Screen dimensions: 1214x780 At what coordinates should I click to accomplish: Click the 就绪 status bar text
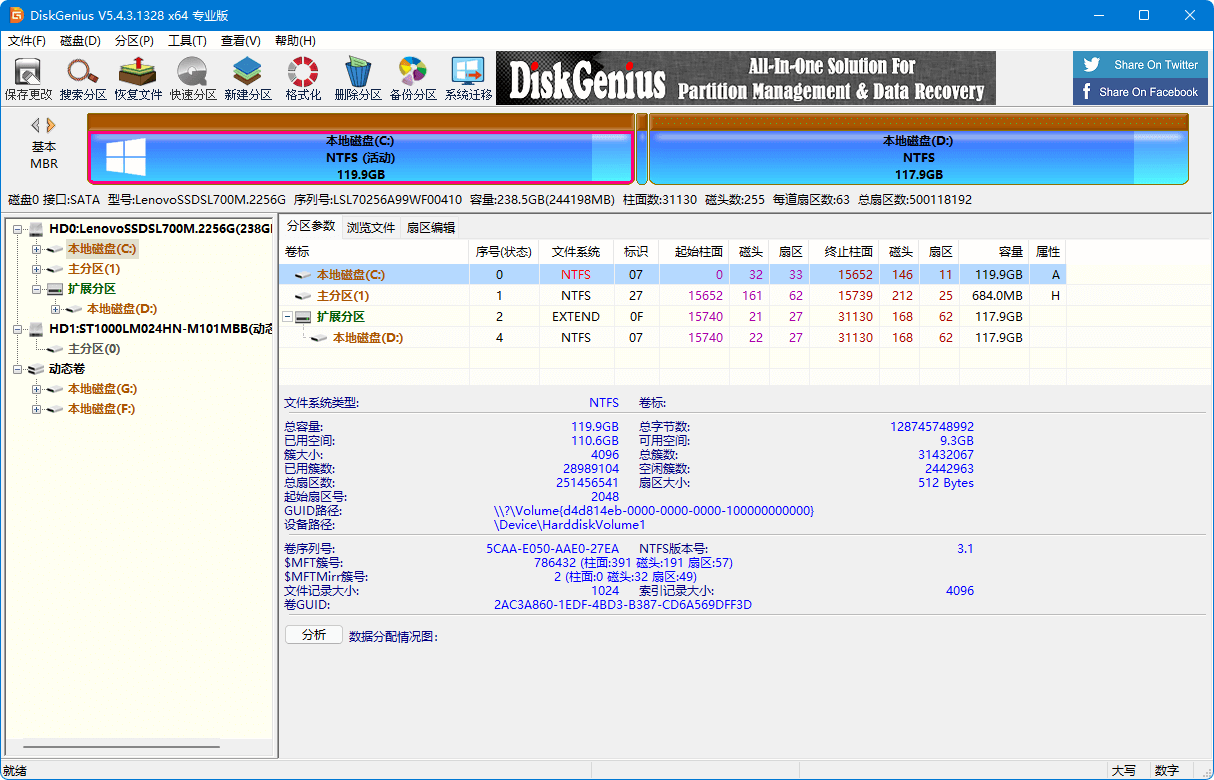point(15,771)
